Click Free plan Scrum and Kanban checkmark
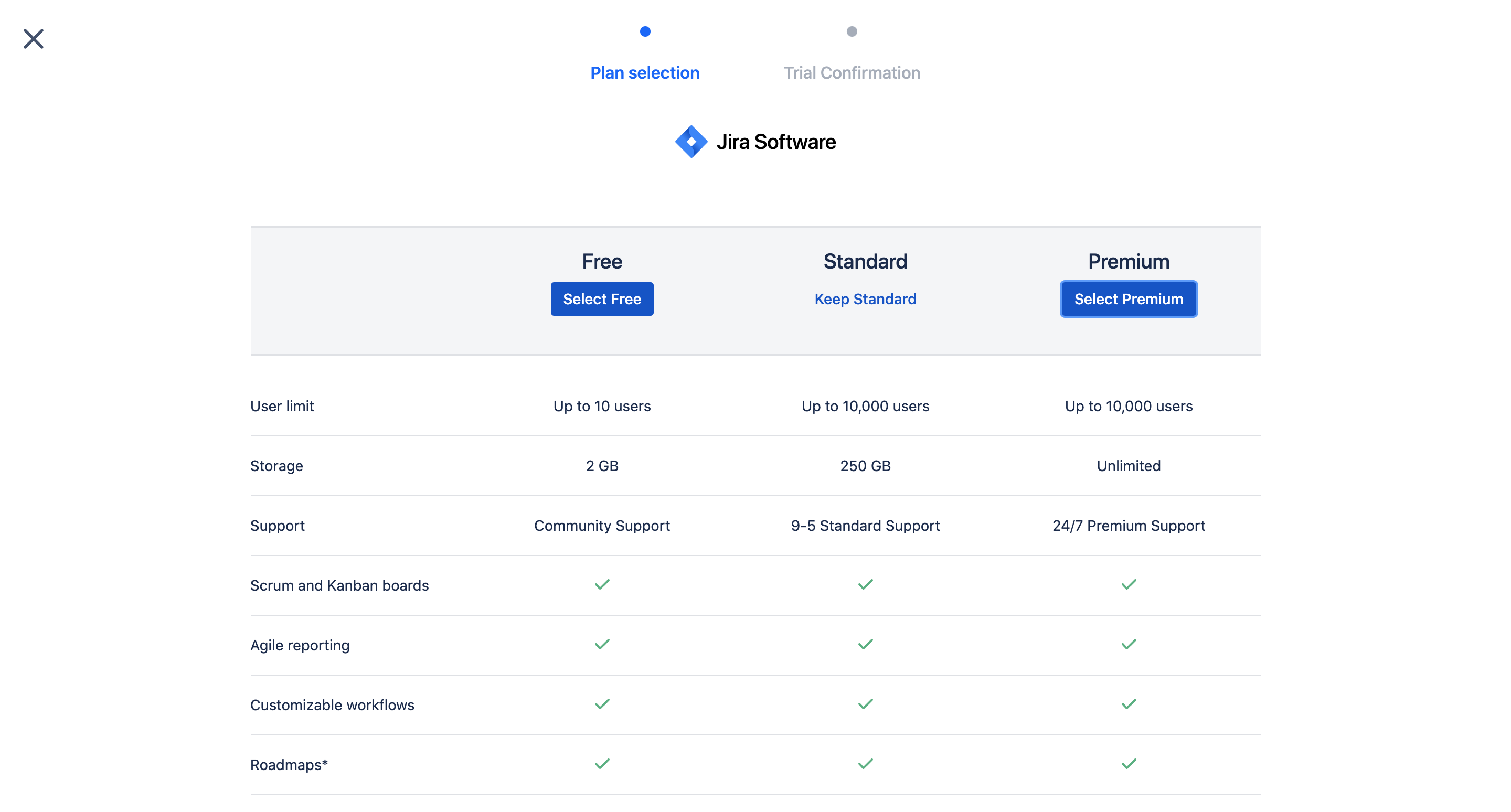Viewport: 1511px width, 812px height. (602, 584)
